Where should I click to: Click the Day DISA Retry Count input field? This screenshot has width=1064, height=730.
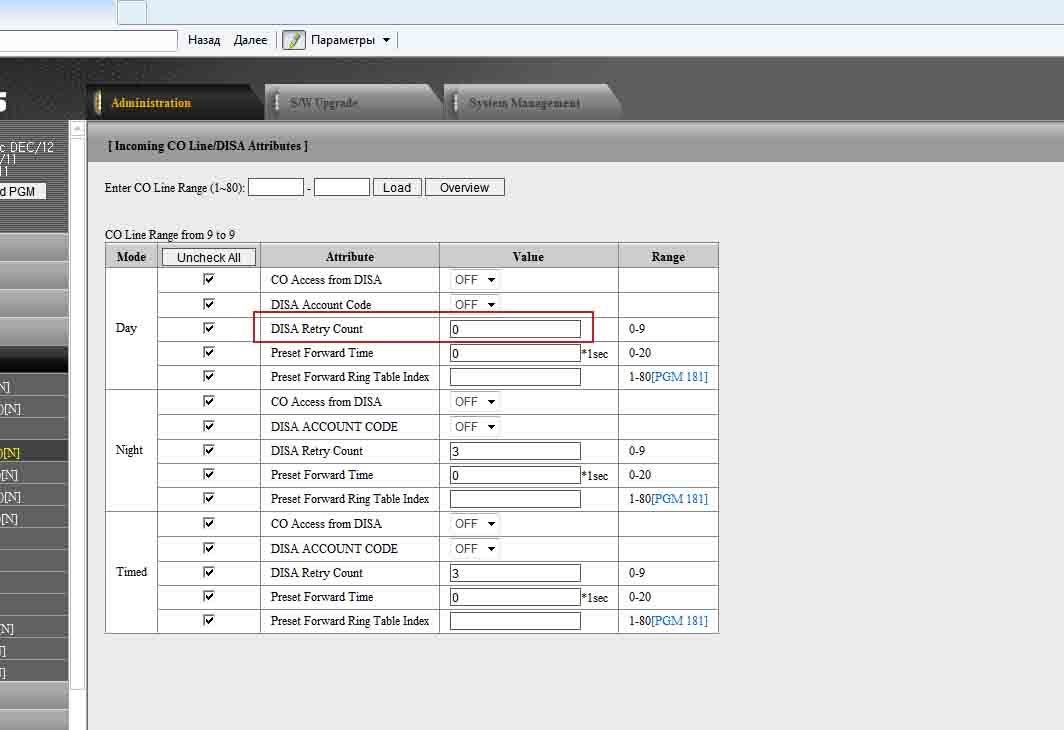click(x=515, y=329)
